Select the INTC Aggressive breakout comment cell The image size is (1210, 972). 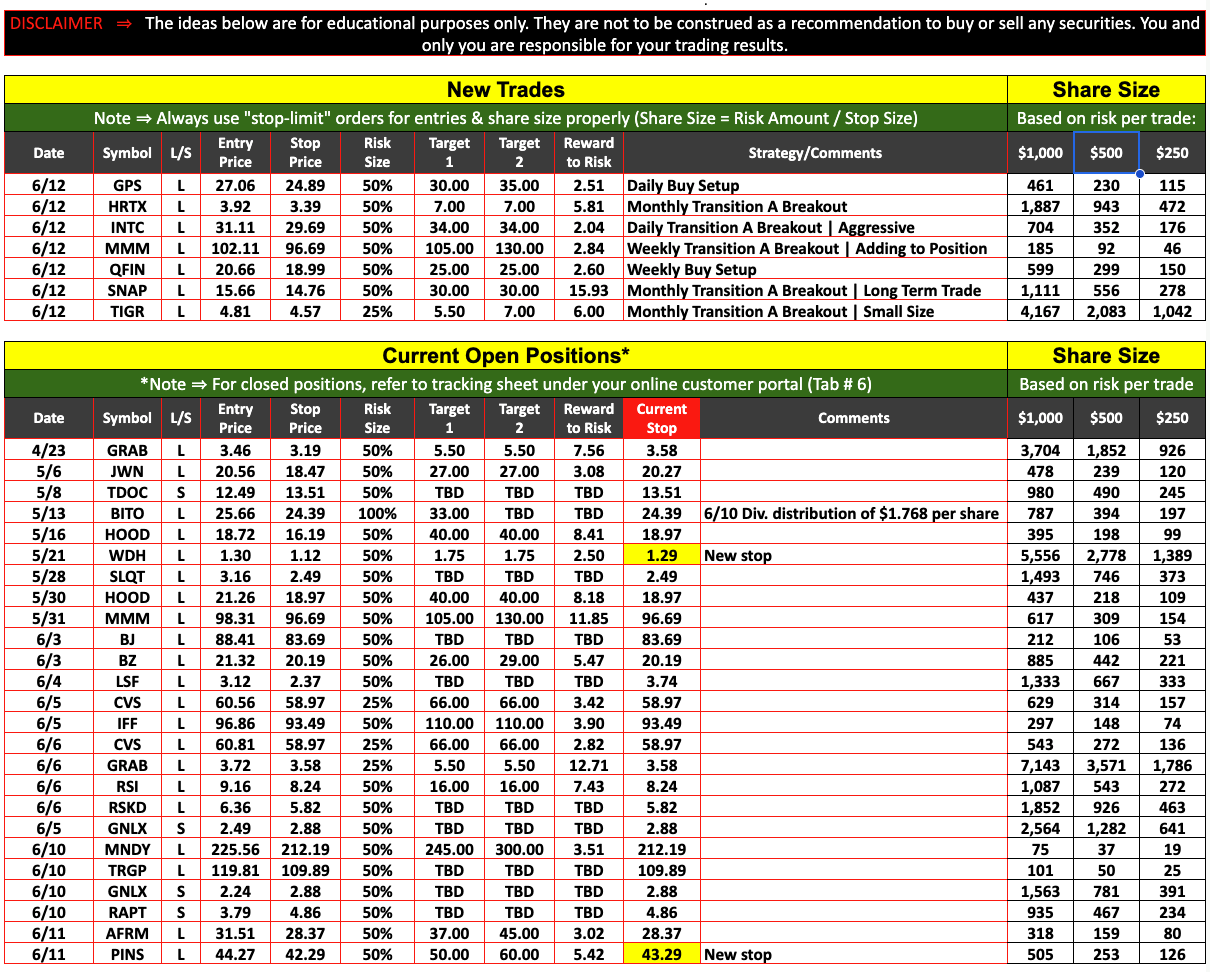770,227
